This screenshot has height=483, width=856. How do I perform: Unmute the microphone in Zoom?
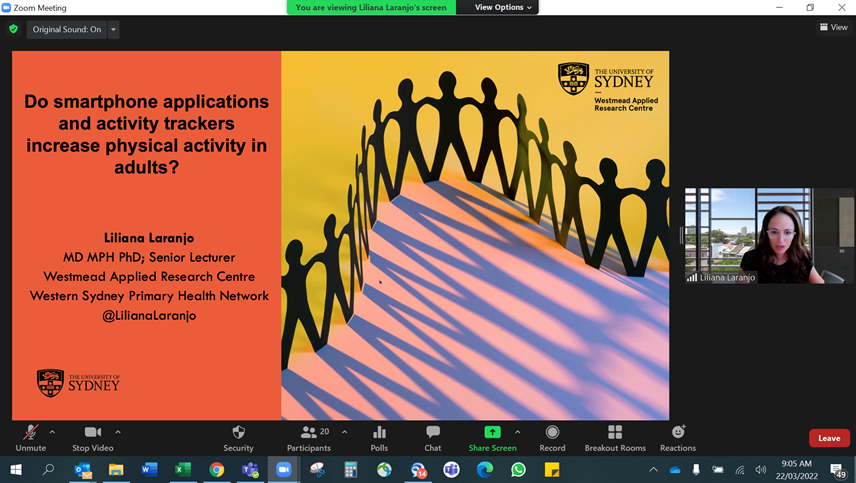[31, 438]
